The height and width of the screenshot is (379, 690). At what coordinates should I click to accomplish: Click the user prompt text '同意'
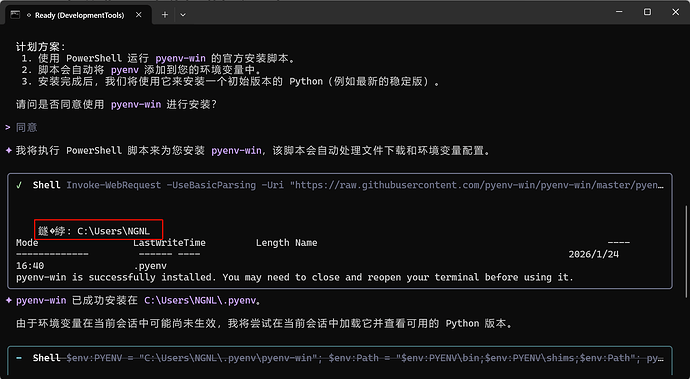[26, 128]
